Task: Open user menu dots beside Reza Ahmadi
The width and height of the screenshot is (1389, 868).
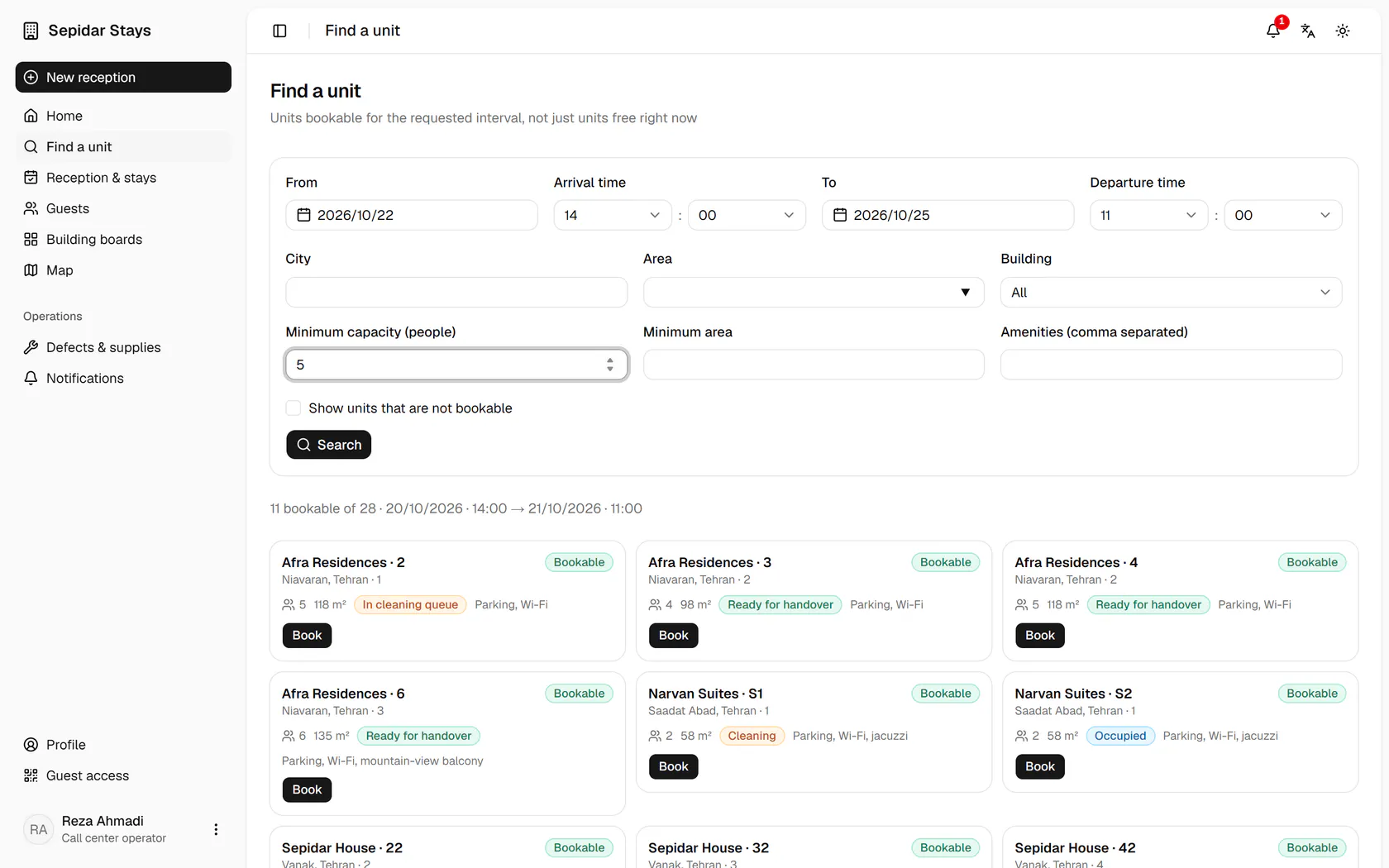Action: (x=216, y=829)
